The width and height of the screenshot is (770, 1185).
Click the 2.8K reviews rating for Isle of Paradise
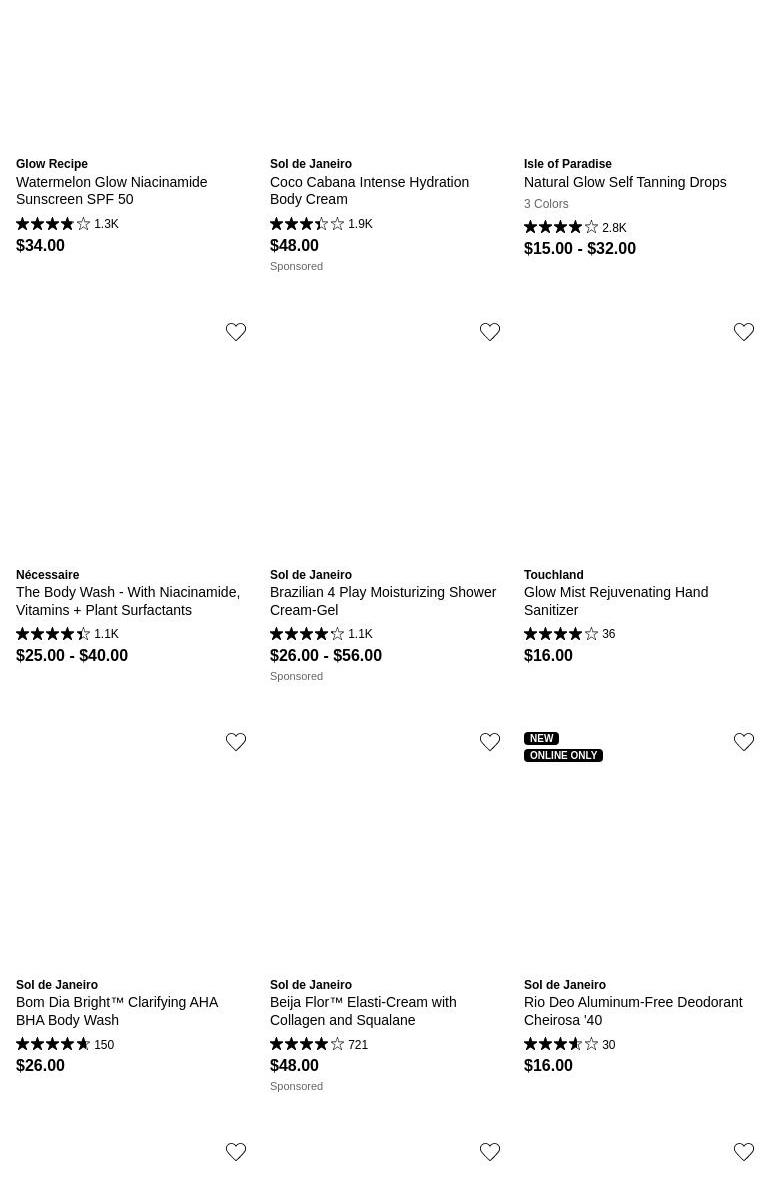point(575,228)
